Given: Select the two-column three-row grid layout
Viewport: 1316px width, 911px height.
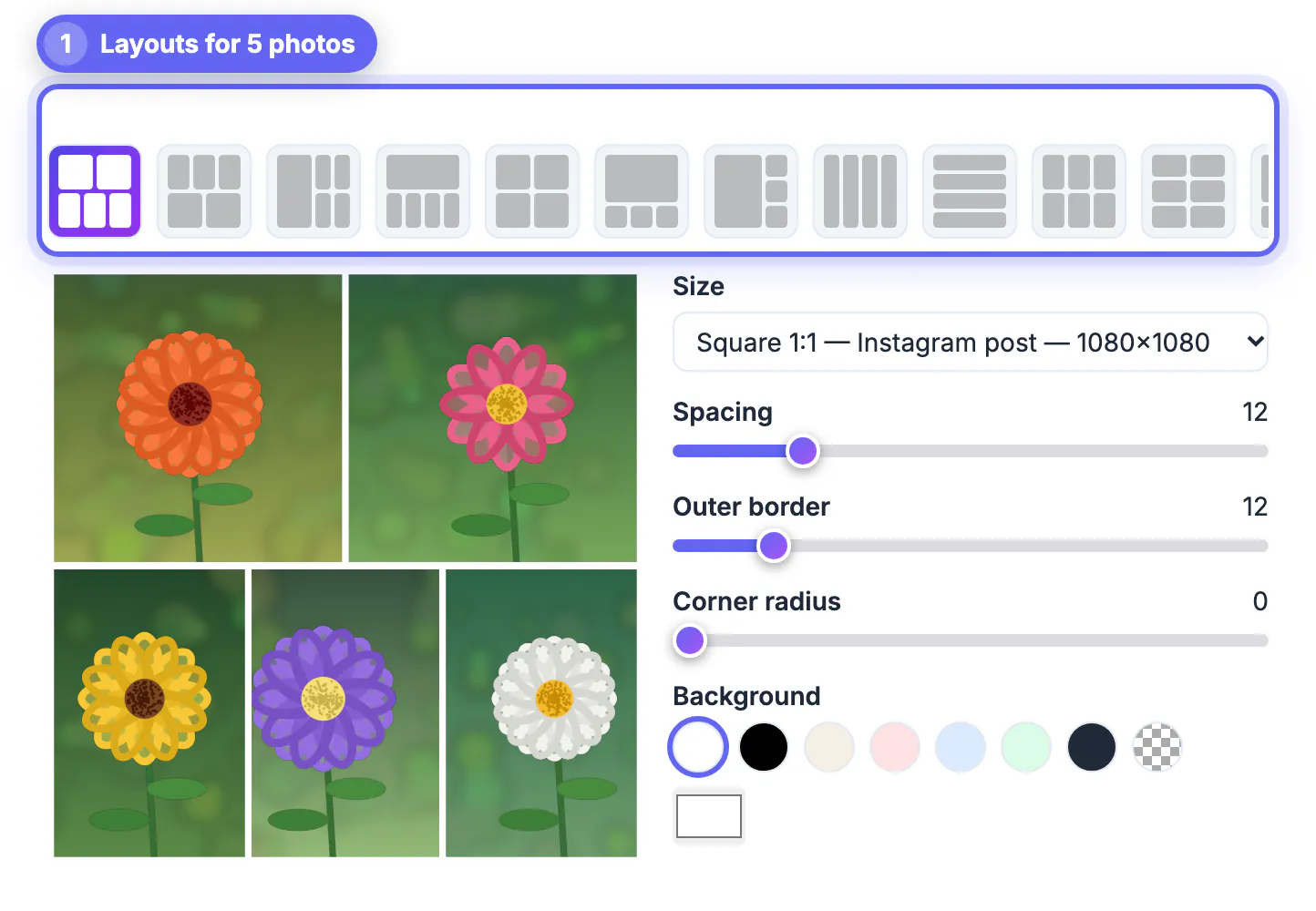Looking at the screenshot, I should 1188,191.
